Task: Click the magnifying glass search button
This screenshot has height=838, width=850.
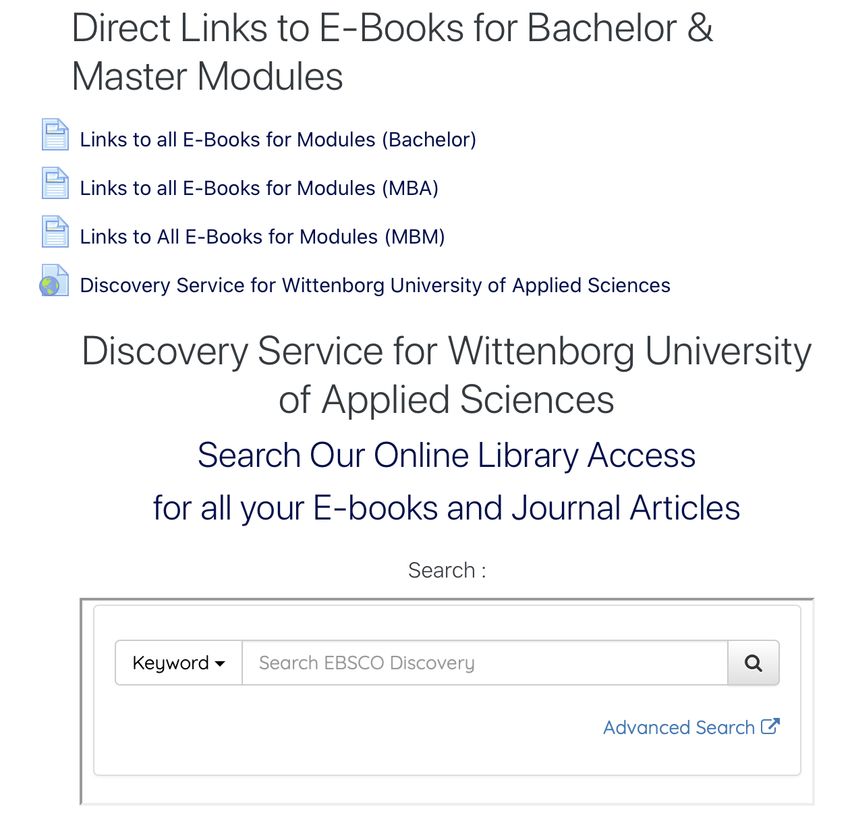Action: click(x=754, y=662)
